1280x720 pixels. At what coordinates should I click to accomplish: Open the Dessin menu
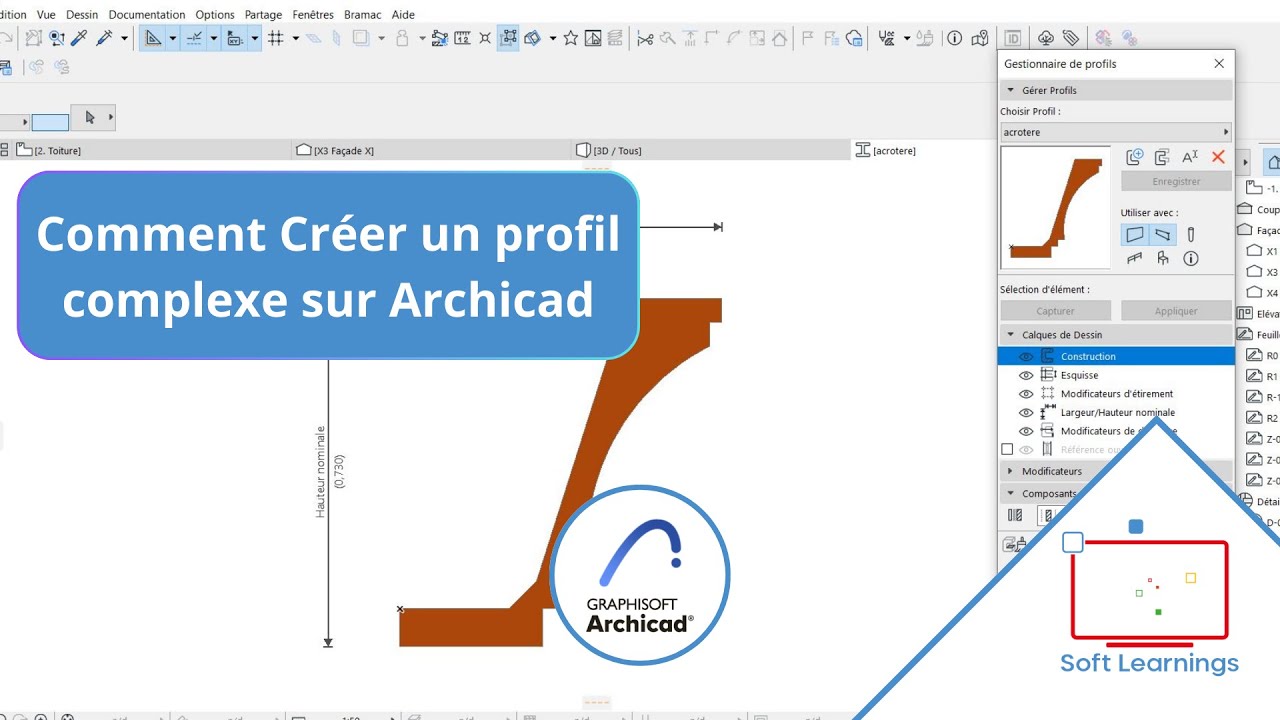[82, 15]
